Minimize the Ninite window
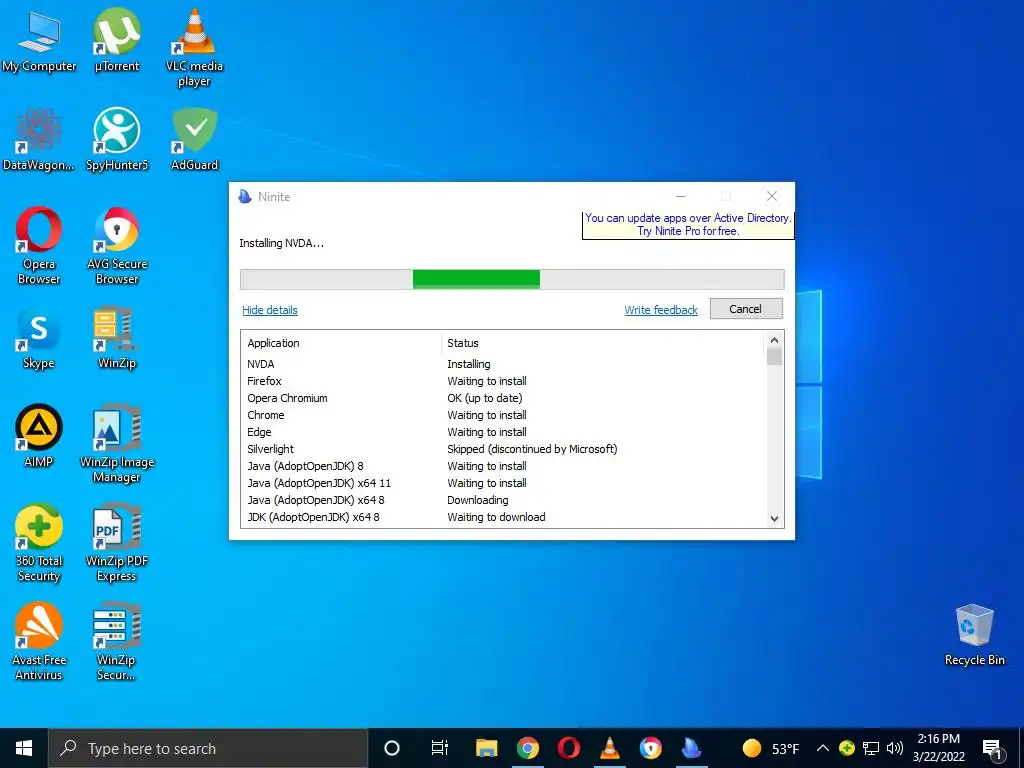Viewport: 1024px width, 768px height. (680, 196)
